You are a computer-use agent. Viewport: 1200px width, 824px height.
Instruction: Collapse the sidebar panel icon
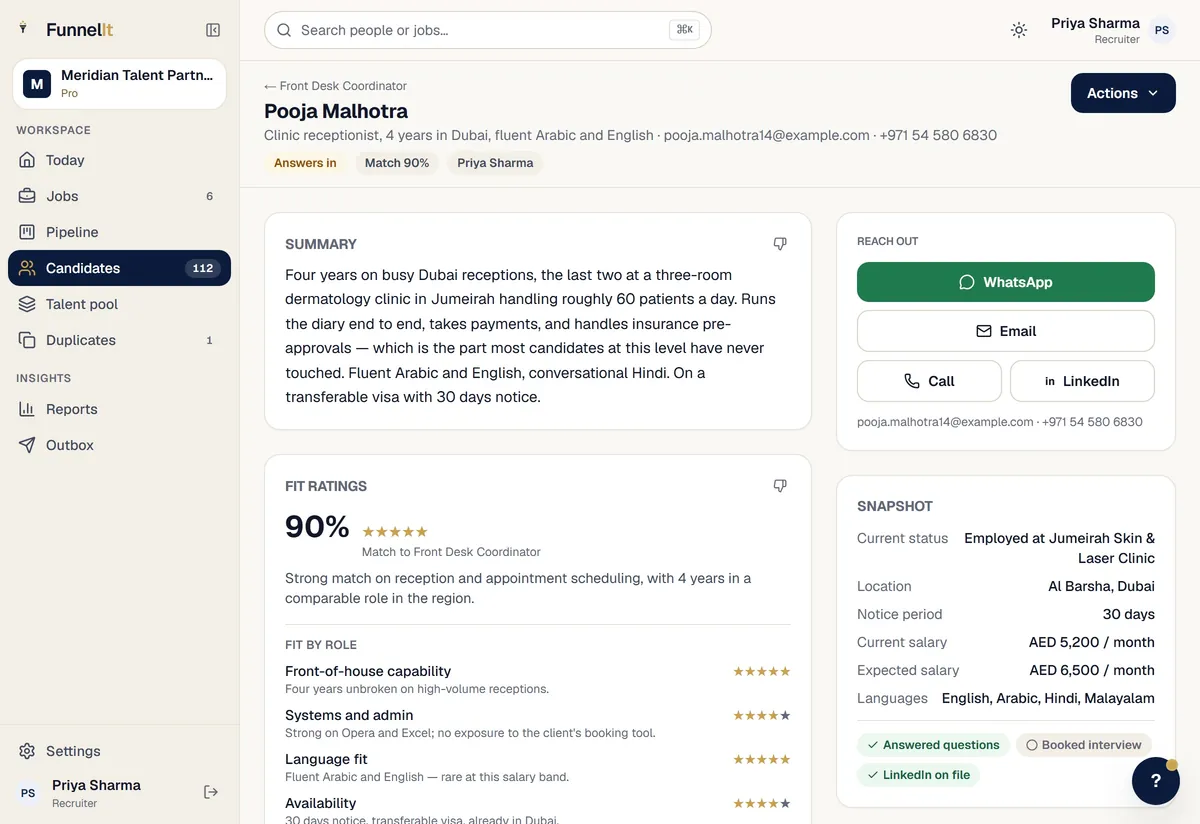(213, 30)
